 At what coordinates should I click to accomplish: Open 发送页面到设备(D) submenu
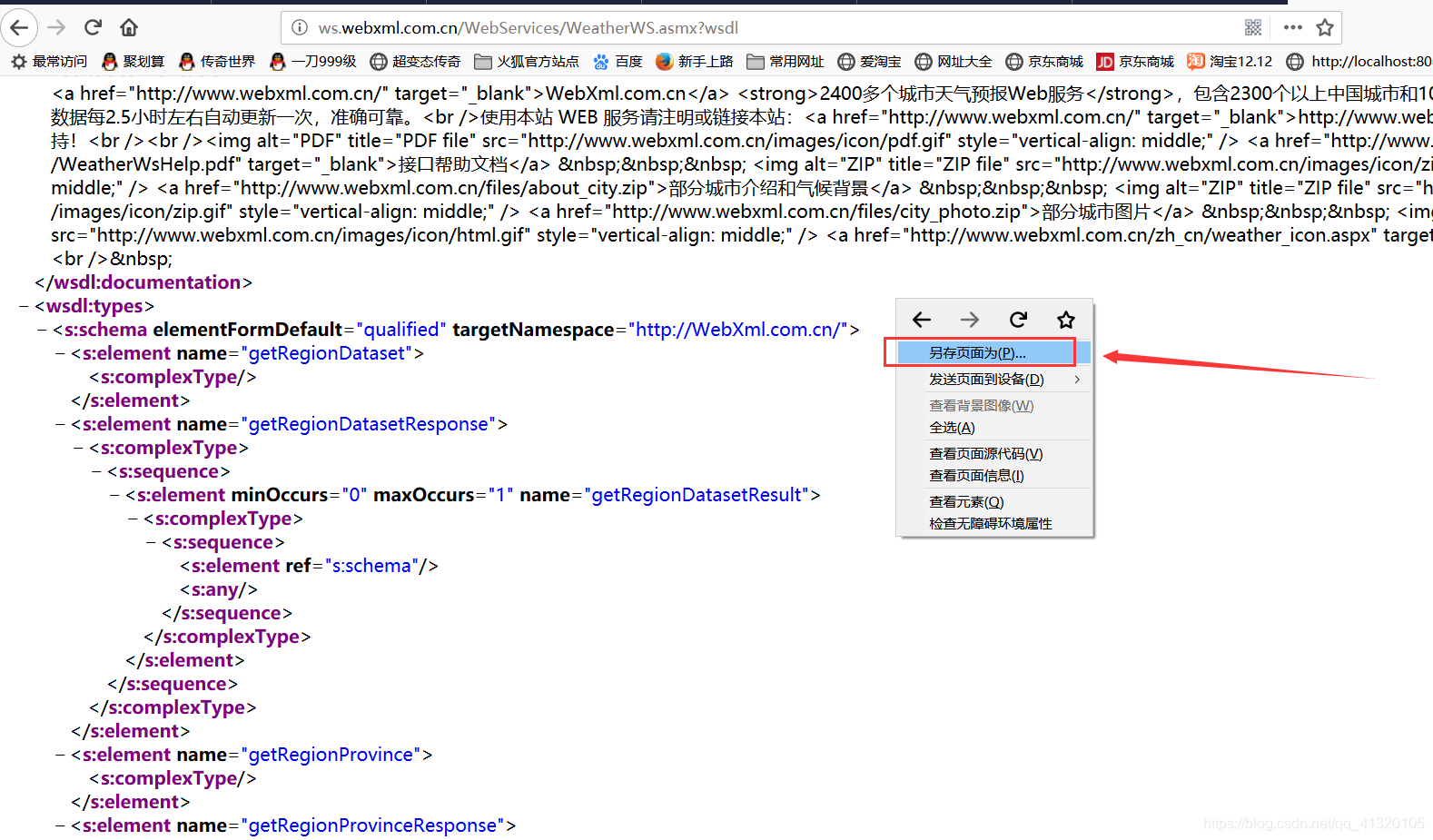click(993, 379)
